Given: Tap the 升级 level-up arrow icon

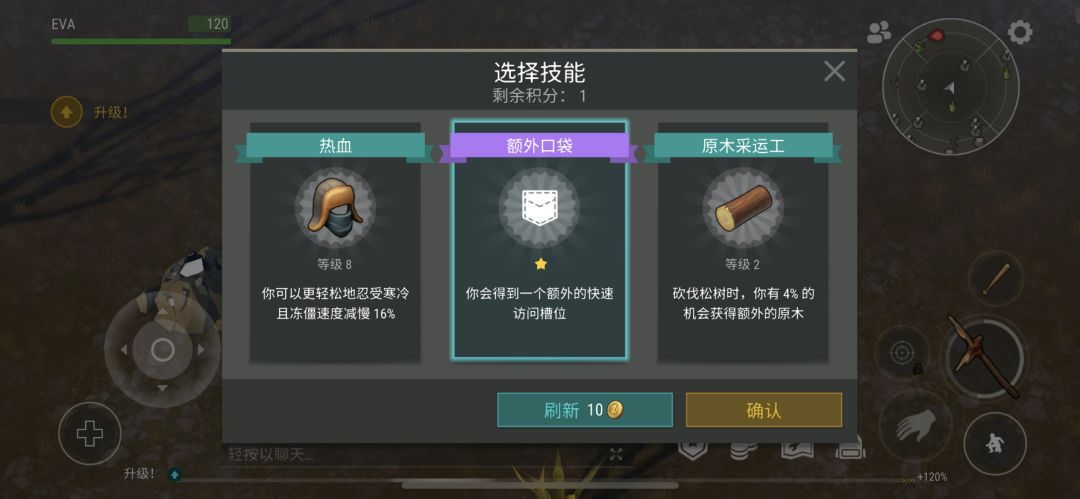Looking at the screenshot, I should pyautogui.click(x=66, y=112).
